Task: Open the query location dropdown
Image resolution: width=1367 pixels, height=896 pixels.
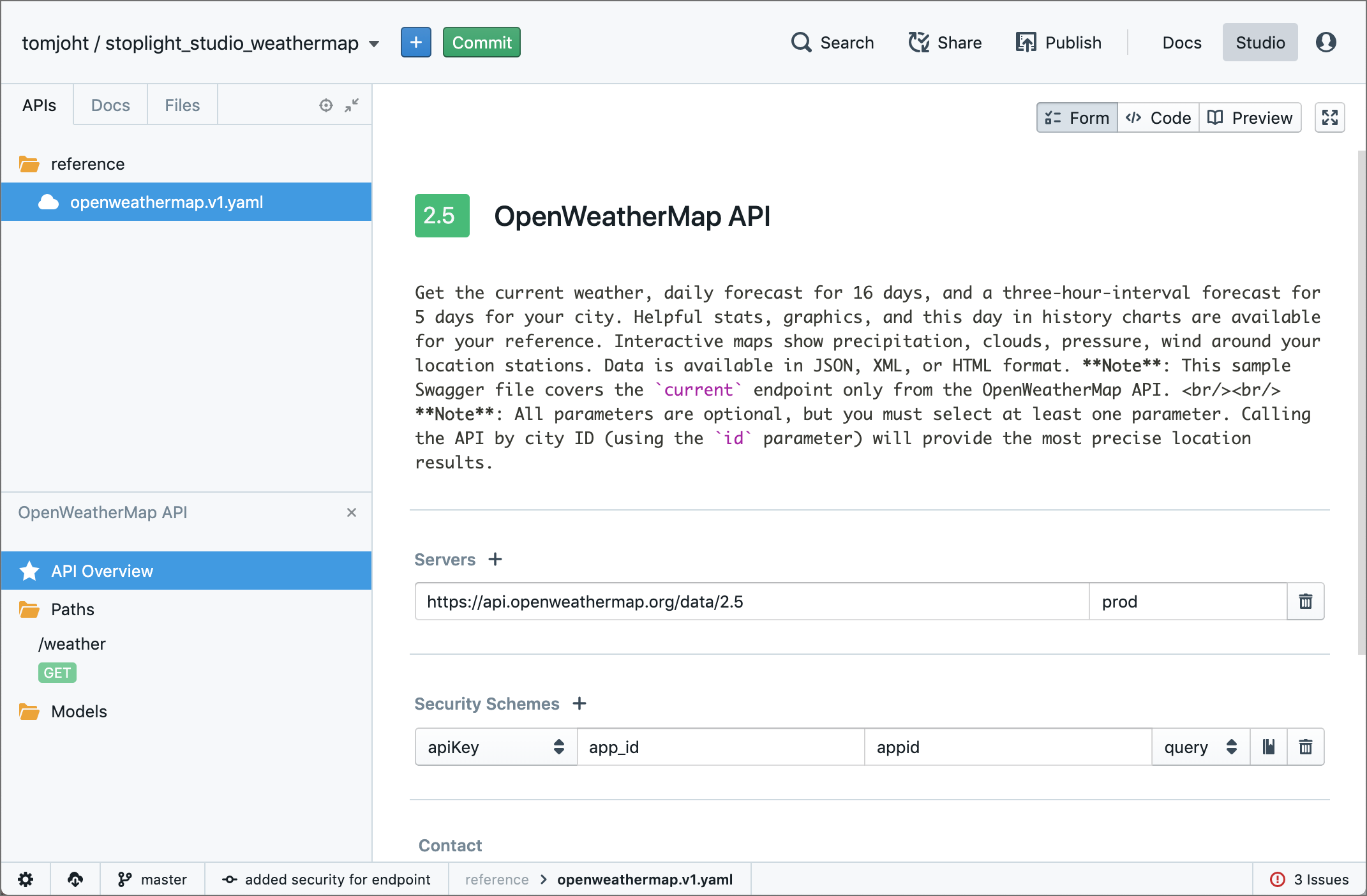Action: pyautogui.click(x=1201, y=747)
